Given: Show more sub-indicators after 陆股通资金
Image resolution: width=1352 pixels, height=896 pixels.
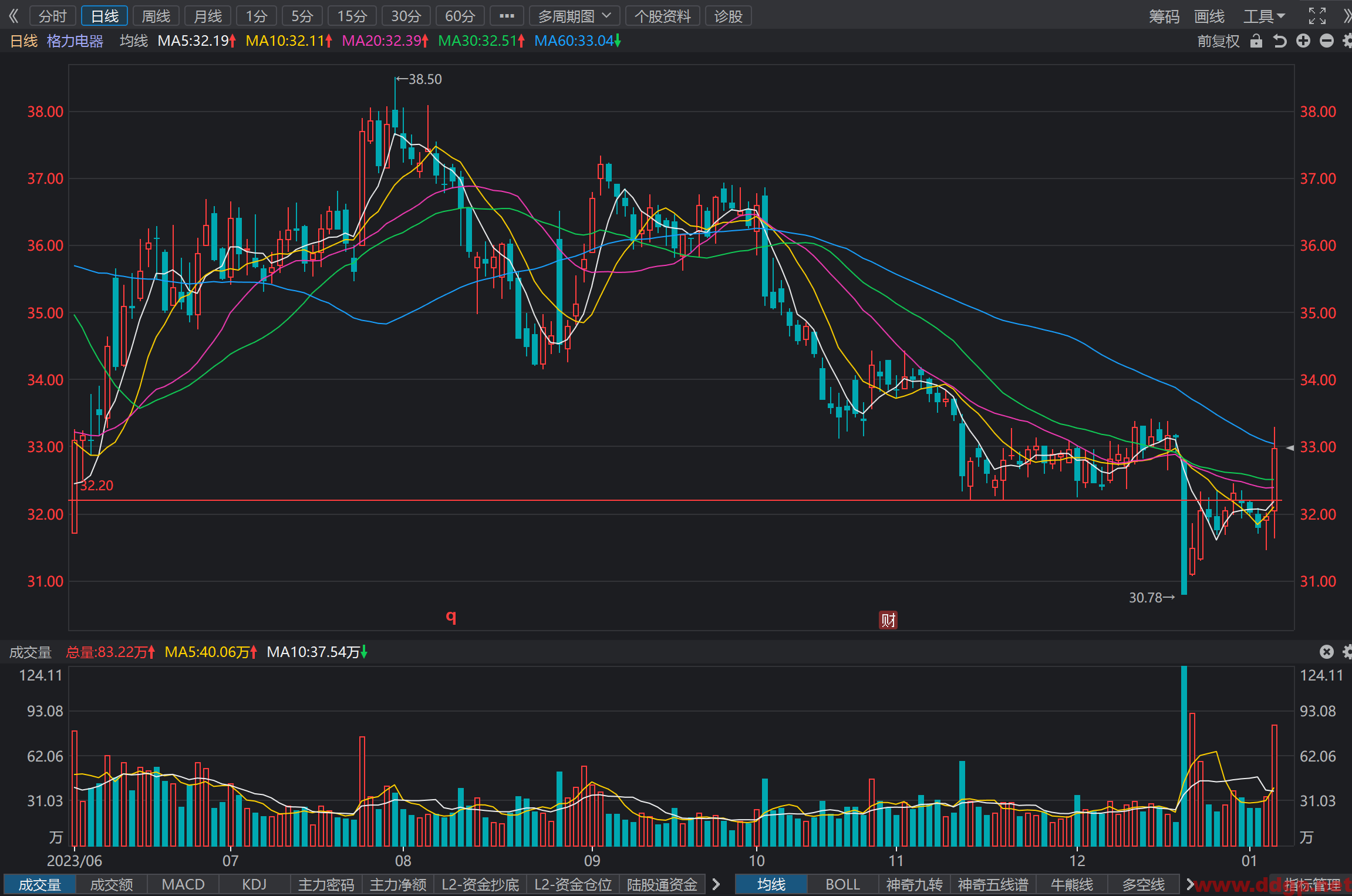Looking at the screenshot, I should pyautogui.click(x=716, y=884).
